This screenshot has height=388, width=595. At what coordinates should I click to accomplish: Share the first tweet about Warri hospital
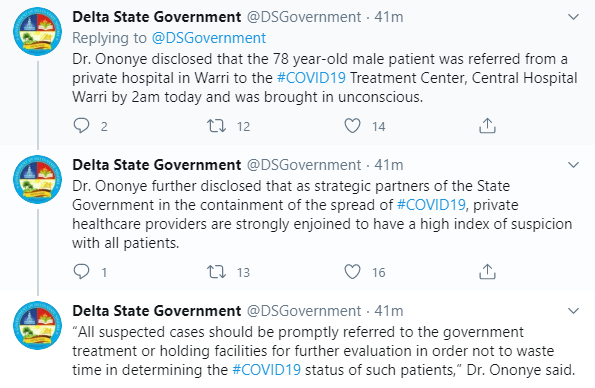coord(487,126)
